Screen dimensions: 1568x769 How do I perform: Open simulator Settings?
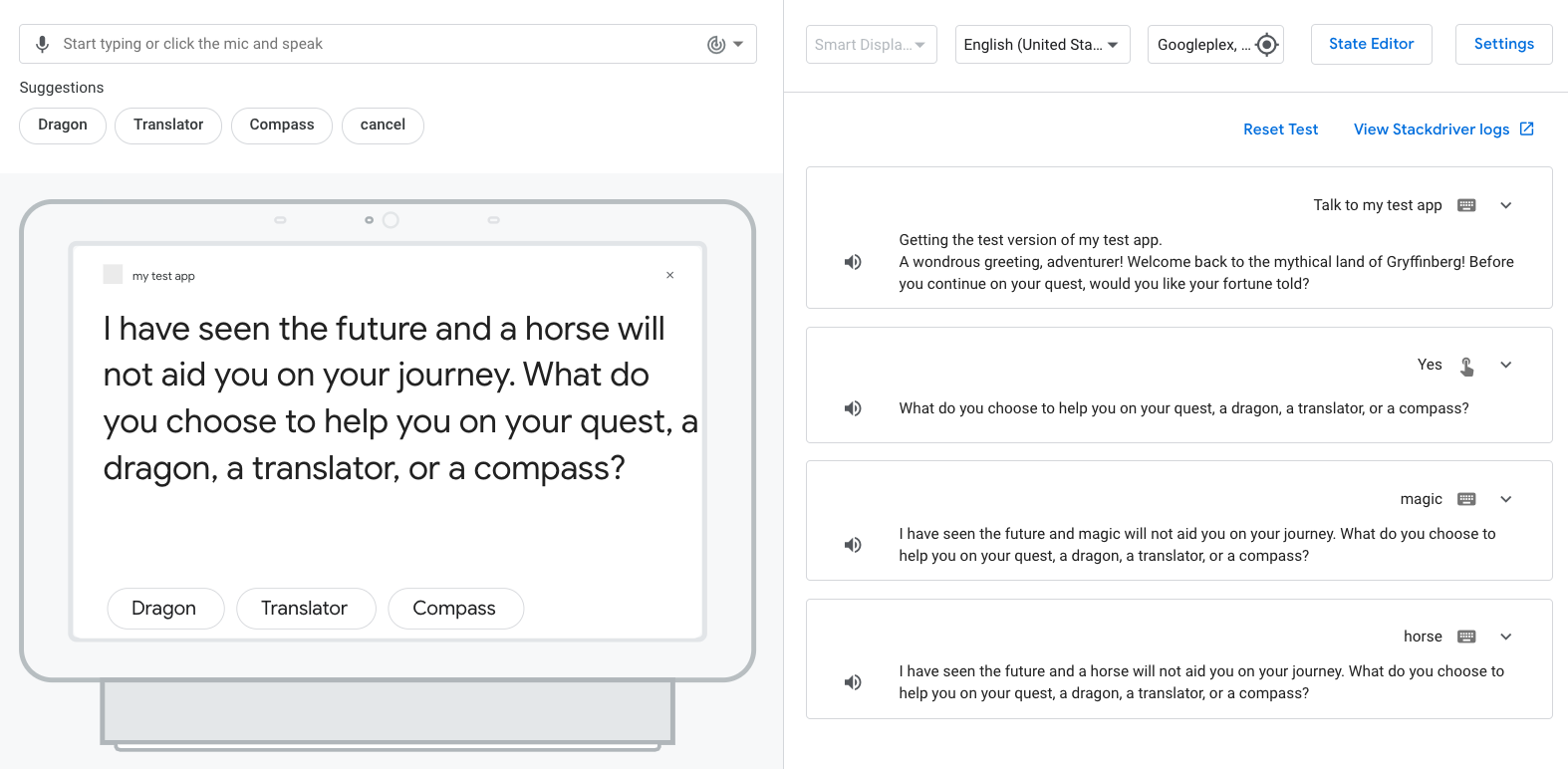click(1503, 44)
